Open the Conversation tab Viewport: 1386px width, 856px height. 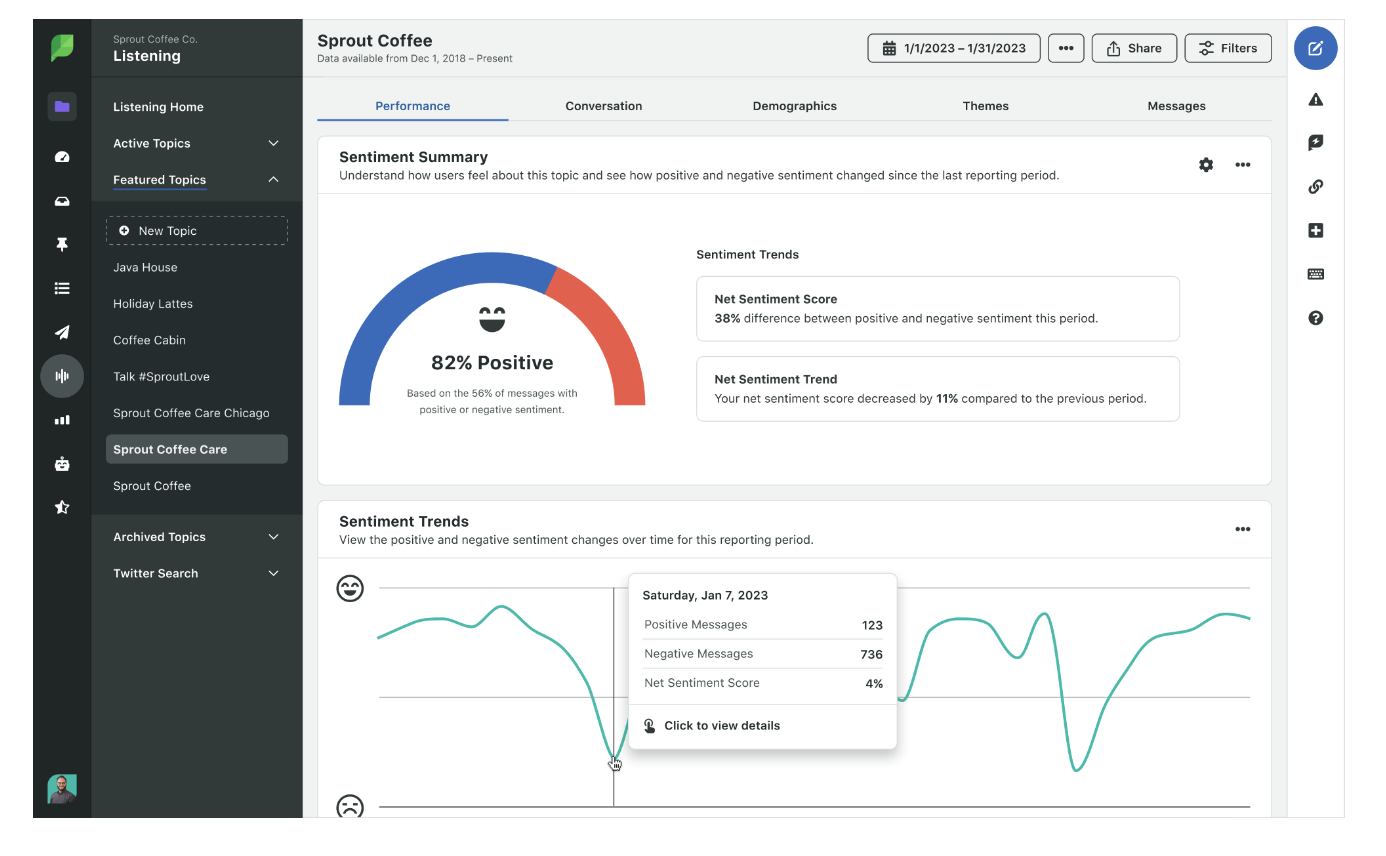(603, 105)
